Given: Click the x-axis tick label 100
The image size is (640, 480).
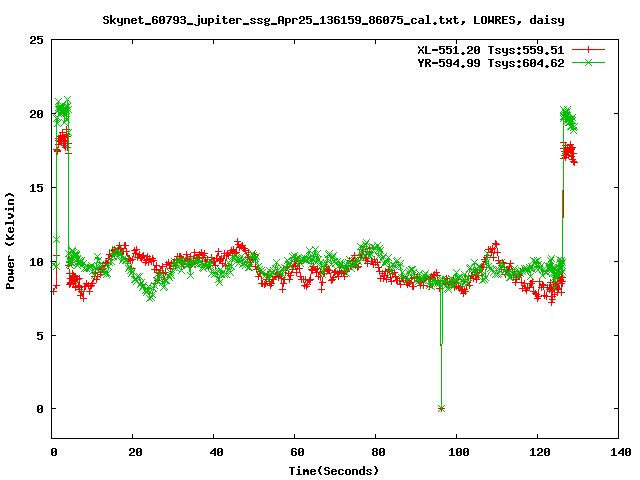Looking at the screenshot, I should 459,452.
